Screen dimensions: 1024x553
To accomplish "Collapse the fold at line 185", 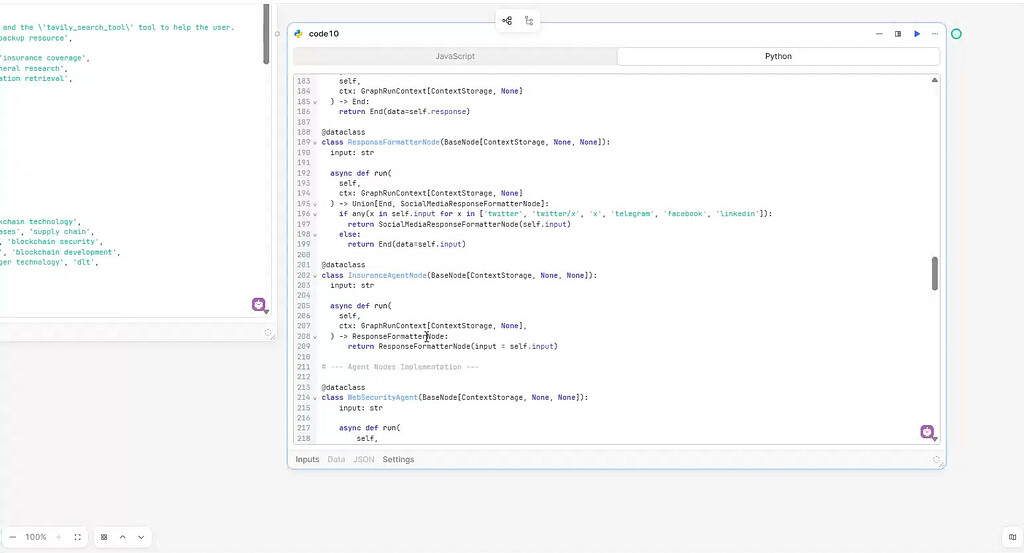I will tap(315, 103).
